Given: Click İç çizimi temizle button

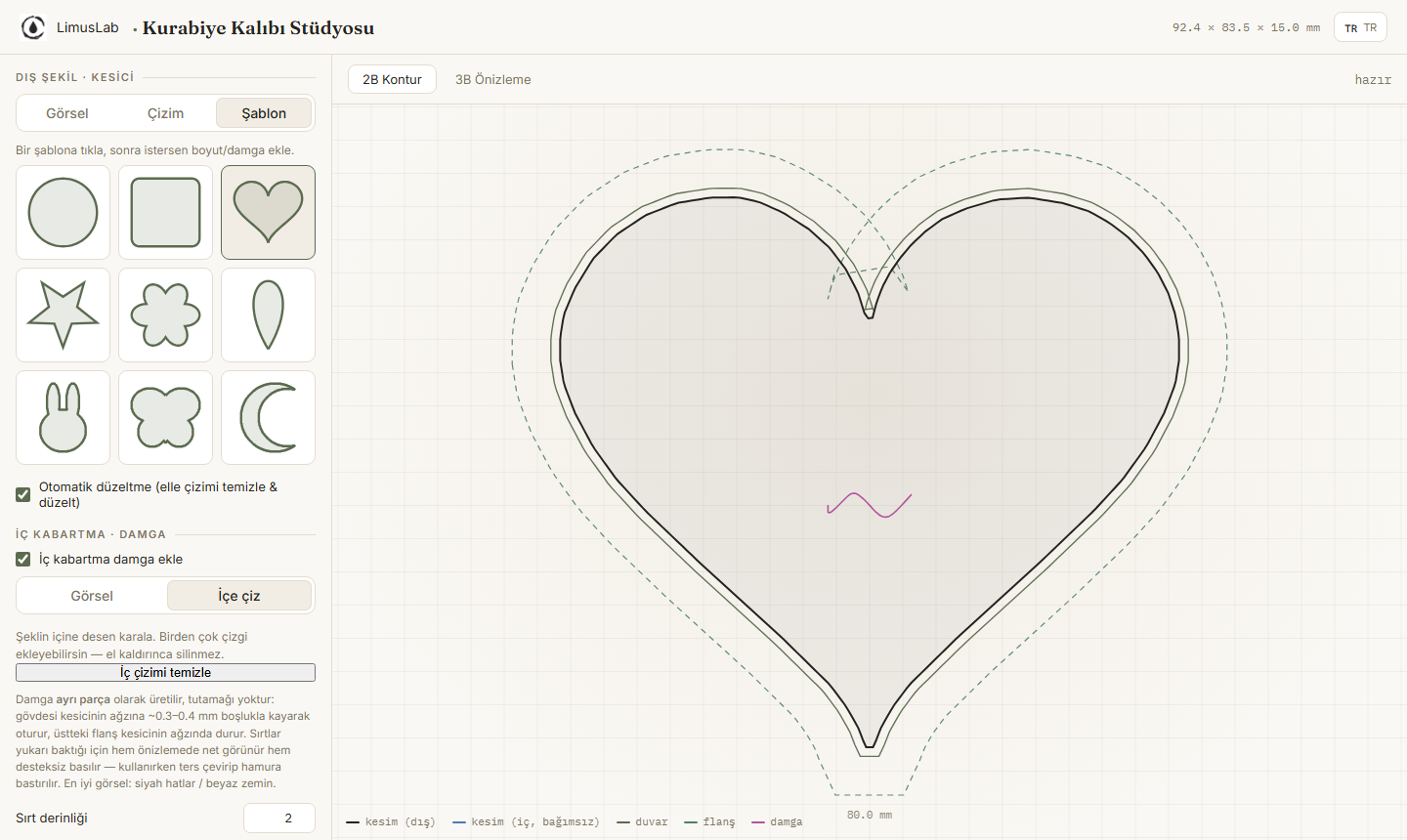Looking at the screenshot, I should (x=165, y=672).
